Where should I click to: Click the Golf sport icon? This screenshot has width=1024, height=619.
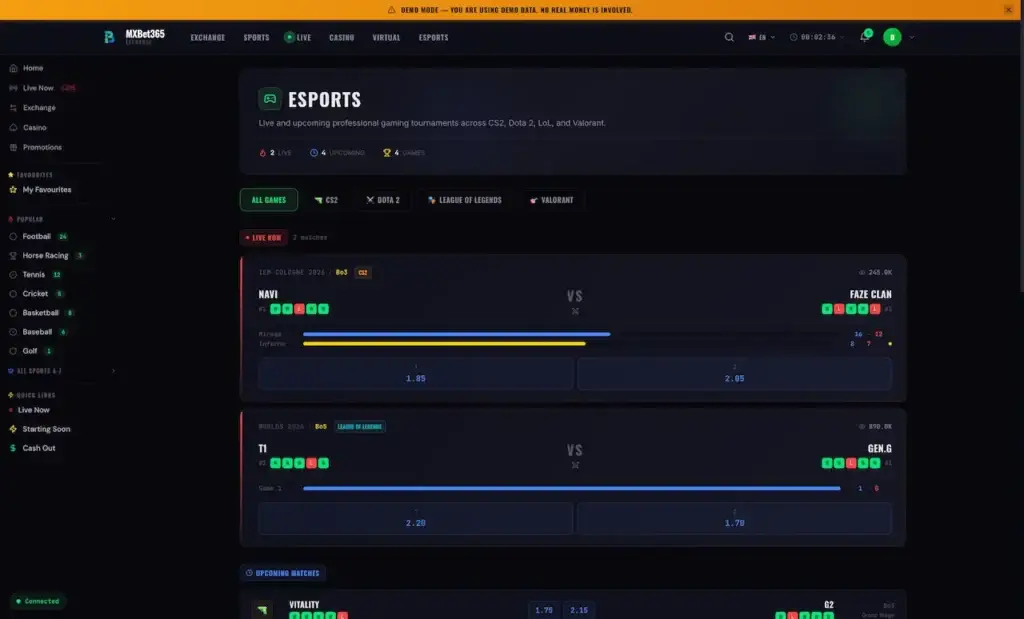[13, 351]
